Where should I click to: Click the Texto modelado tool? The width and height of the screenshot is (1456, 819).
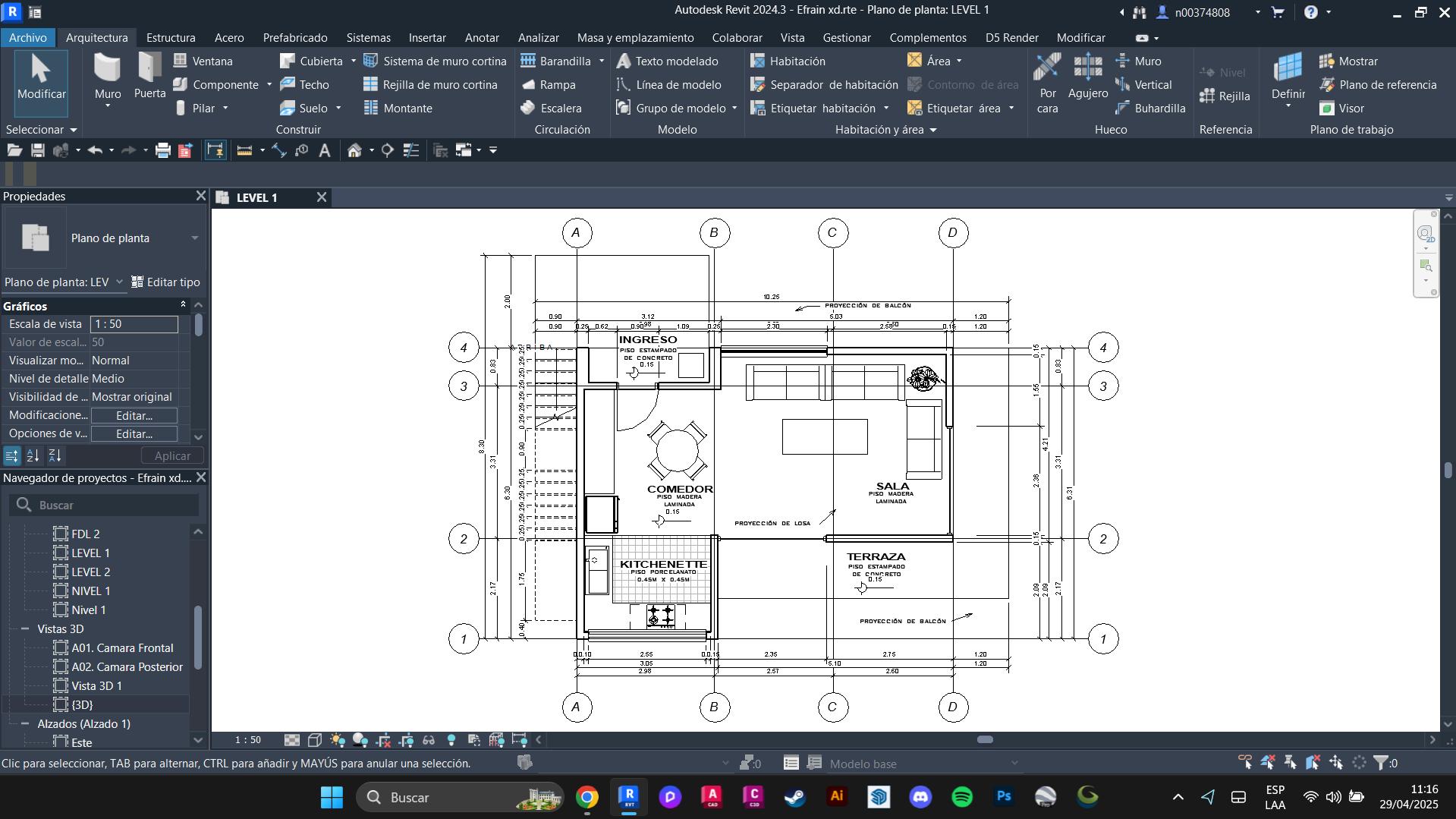pyautogui.click(x=667, y=61)
